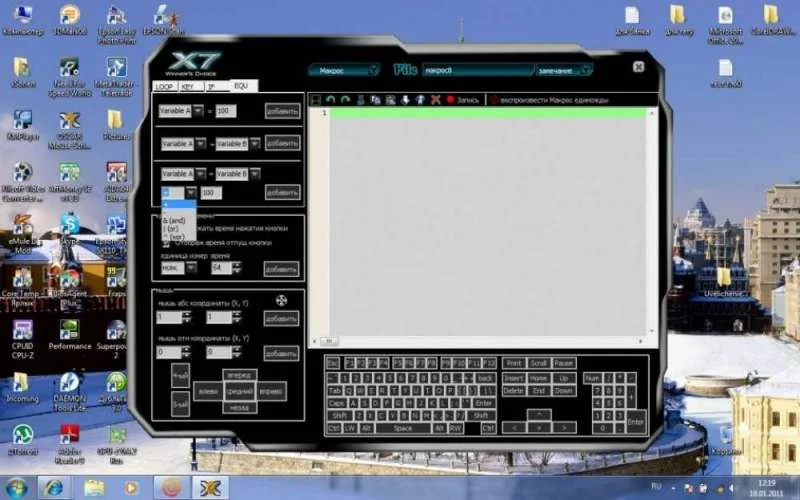Open Internet Explorer from the taskbar
This screenshot has width=800, height=500.
[54, 488]
